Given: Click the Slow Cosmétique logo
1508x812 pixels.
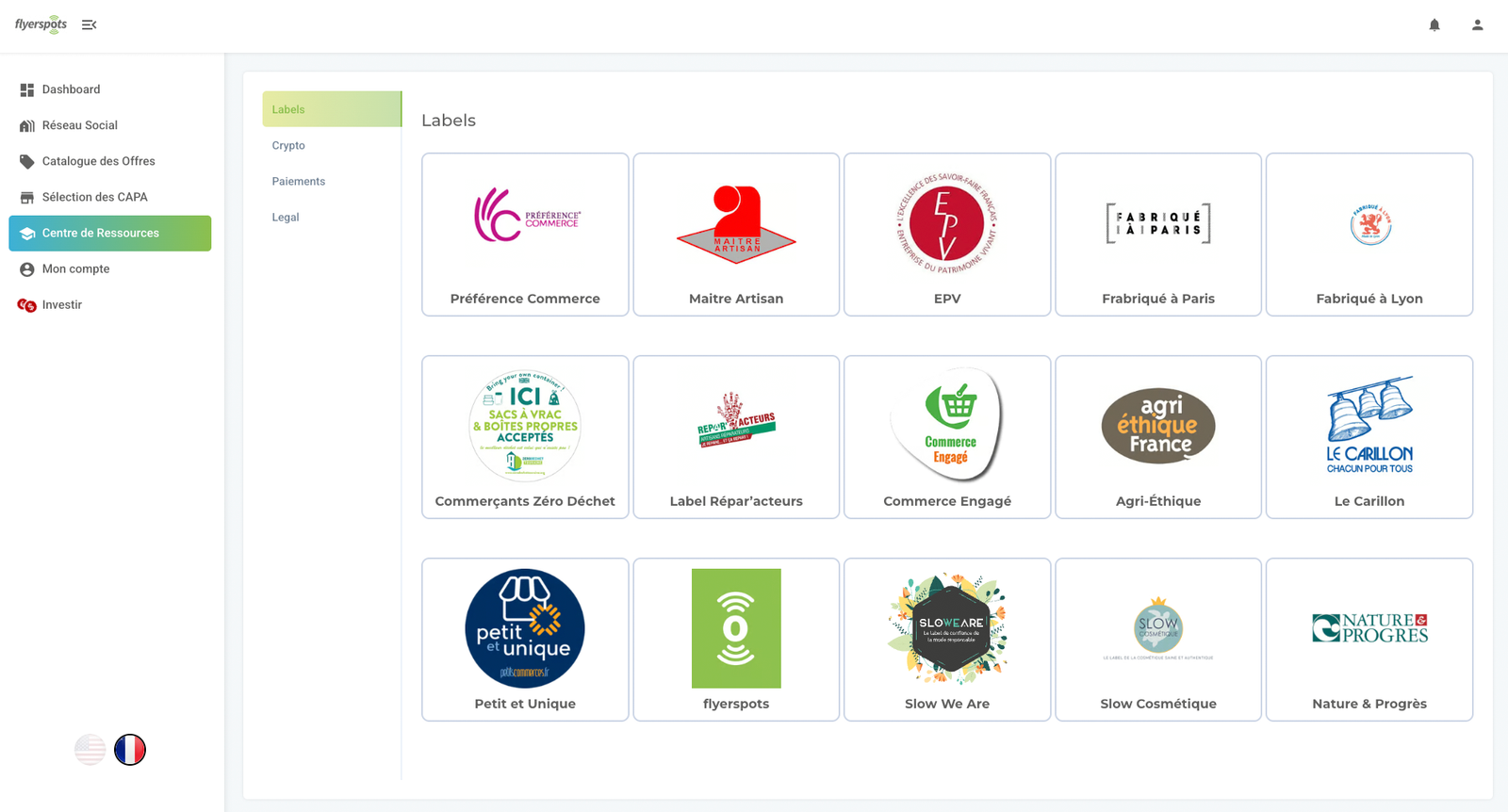Looking at the screenshot, I should [x=1158, y=628].
